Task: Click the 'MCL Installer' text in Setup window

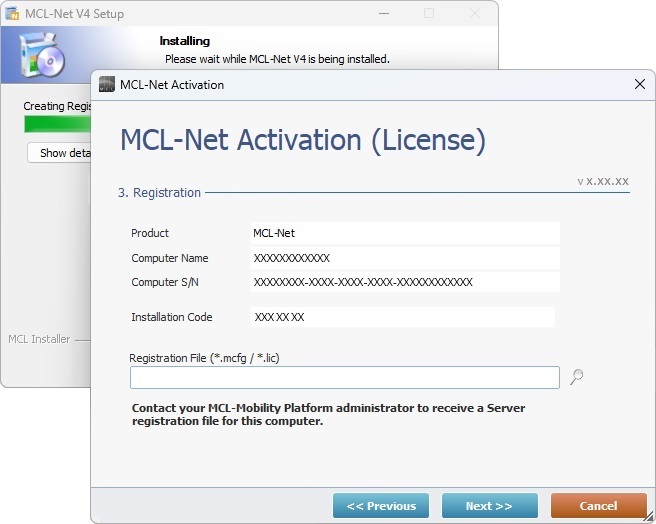Action: pos(39,339)
